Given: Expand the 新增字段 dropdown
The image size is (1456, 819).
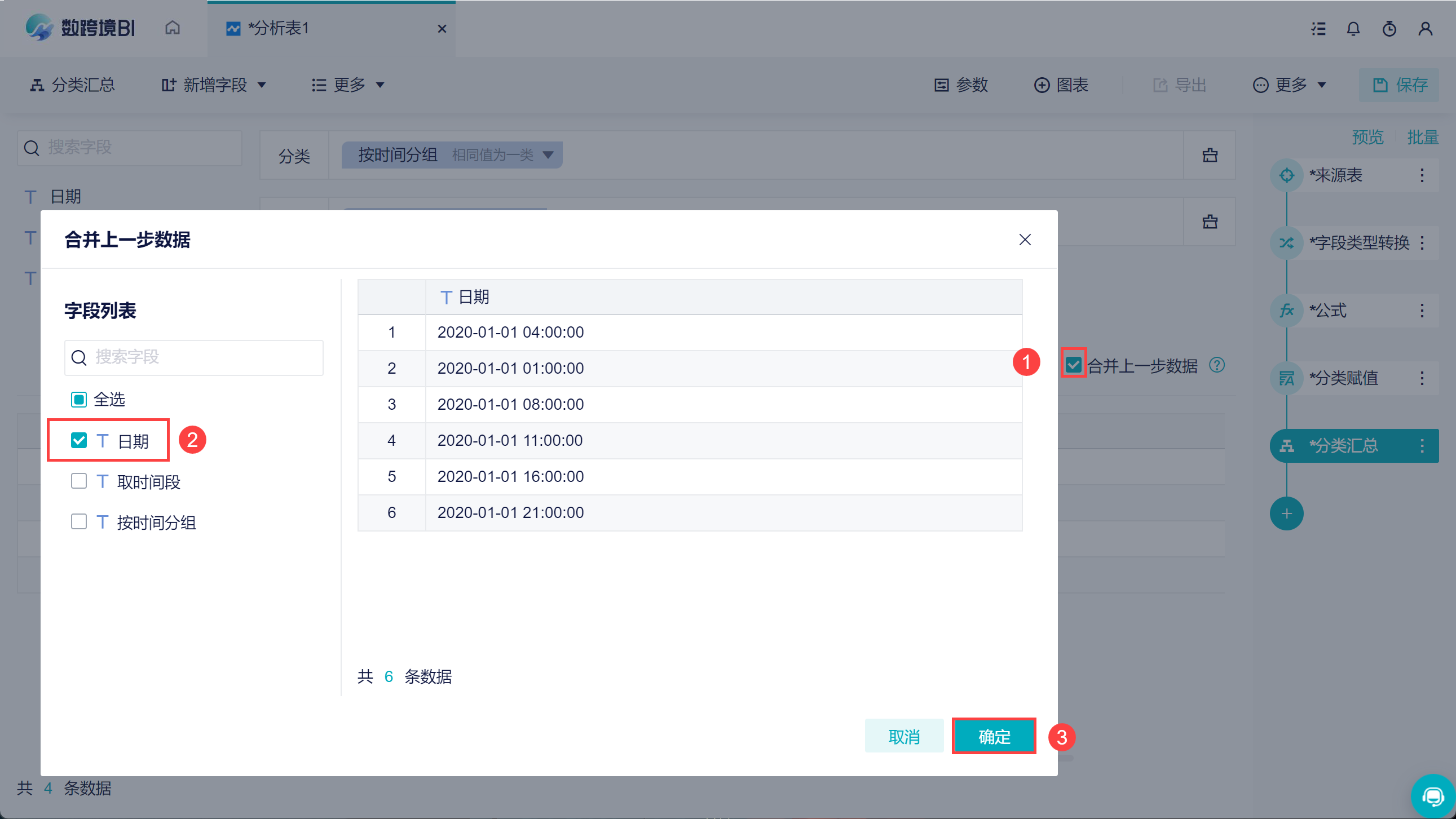Looking at the screenshot, I should [214, 85].
